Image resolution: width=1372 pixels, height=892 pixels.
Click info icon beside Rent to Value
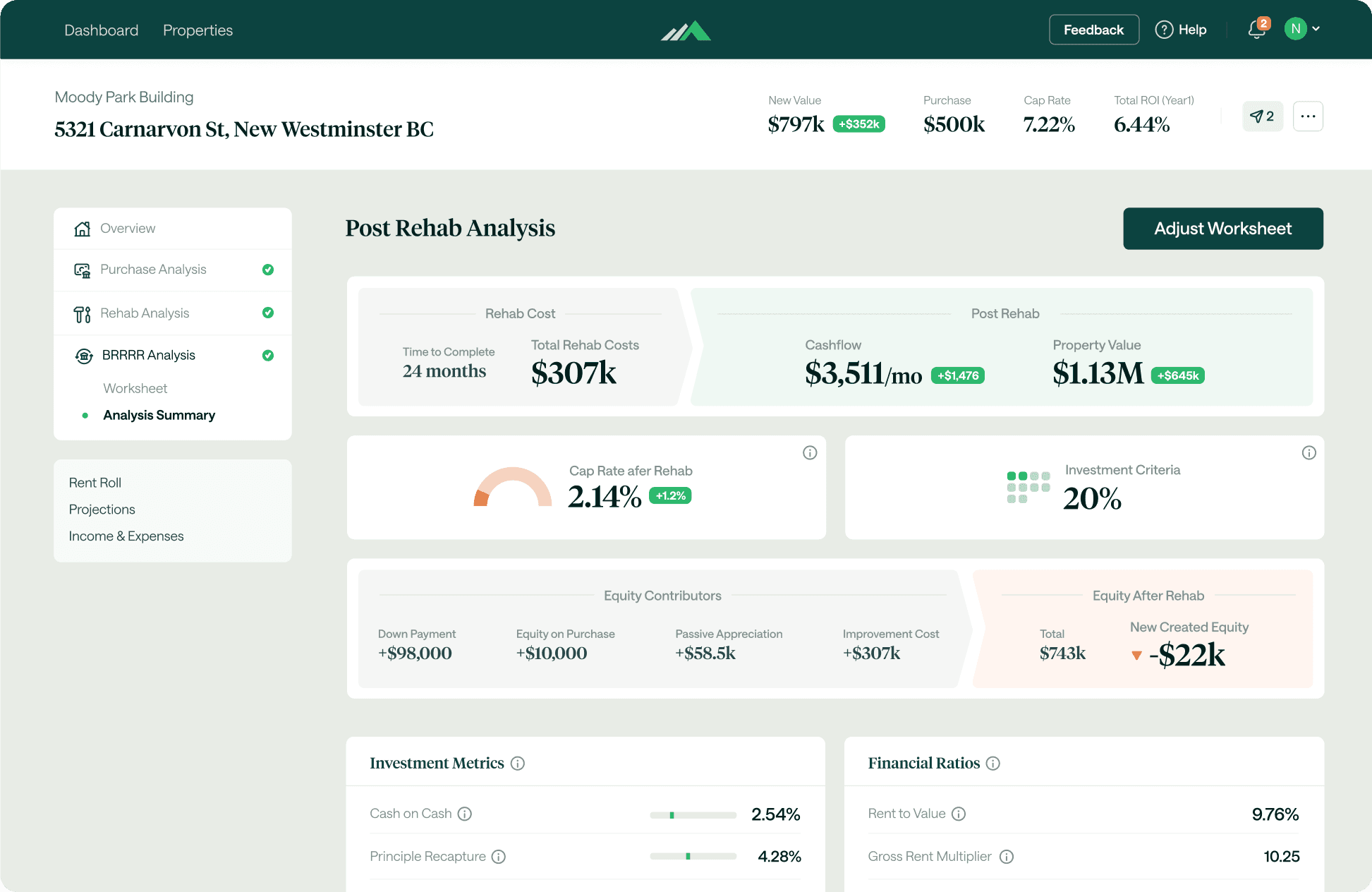click(958, 814)
